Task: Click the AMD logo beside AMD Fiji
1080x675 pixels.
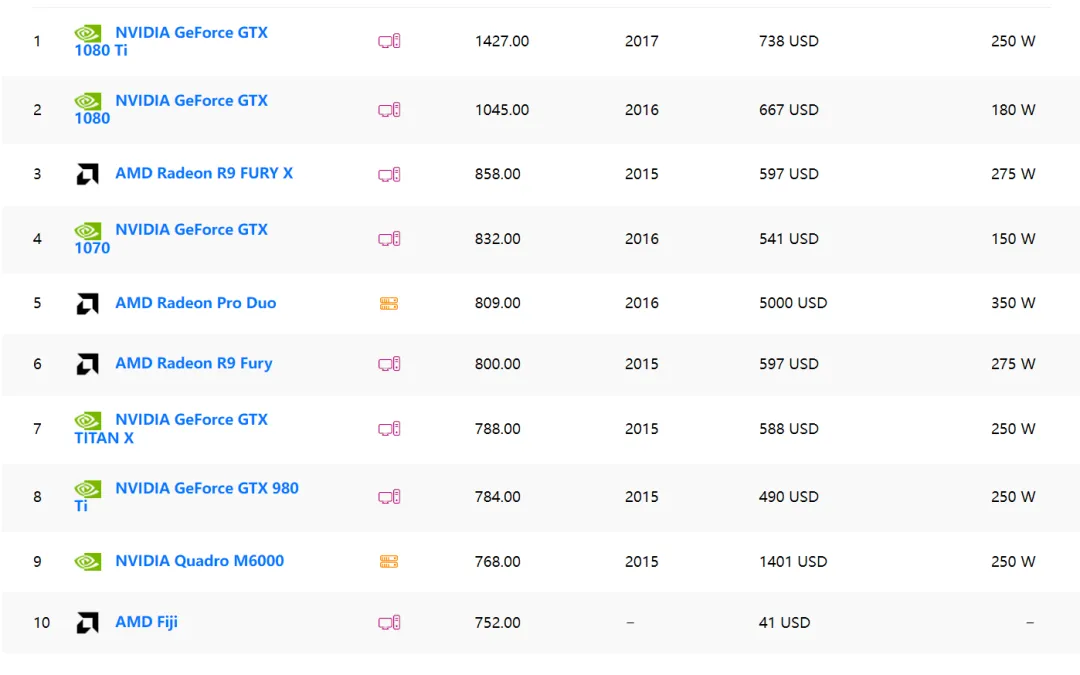Action: coord(87,623)
